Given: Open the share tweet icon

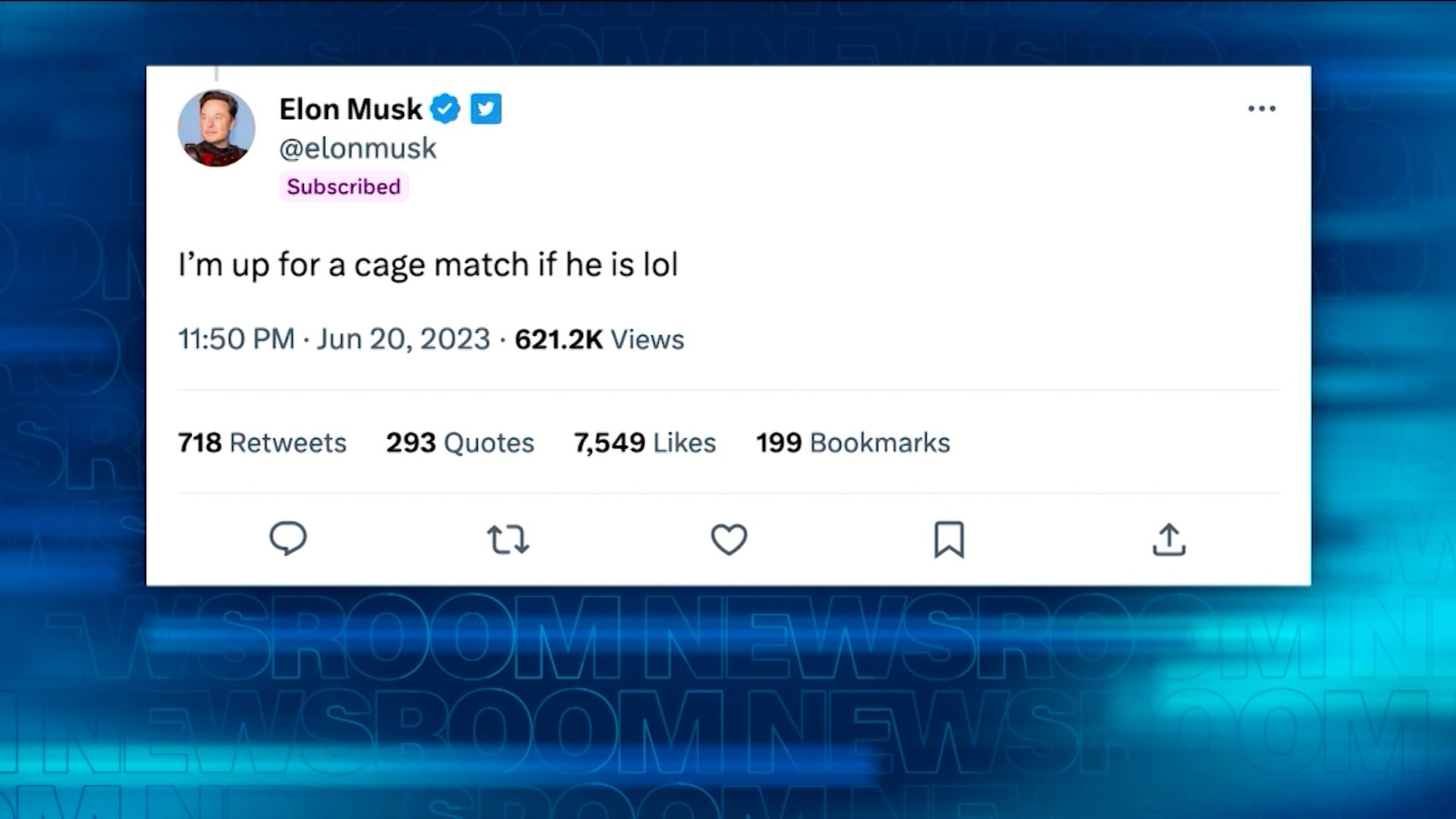Looking at the screenshot, I should (x=1169, y=540).
